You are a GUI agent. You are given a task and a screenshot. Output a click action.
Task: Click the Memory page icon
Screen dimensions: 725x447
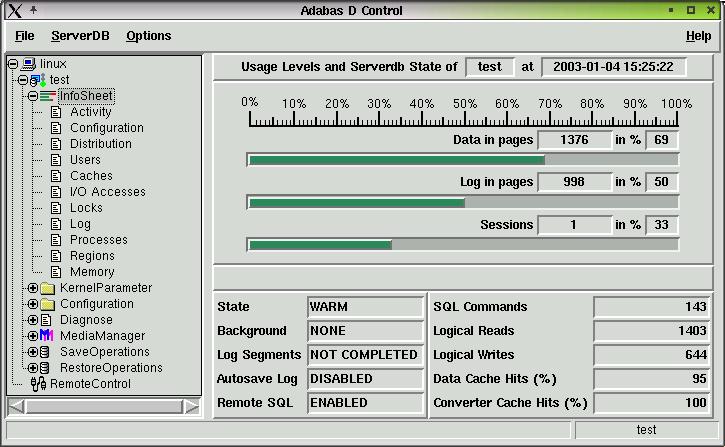coord(56,272)
